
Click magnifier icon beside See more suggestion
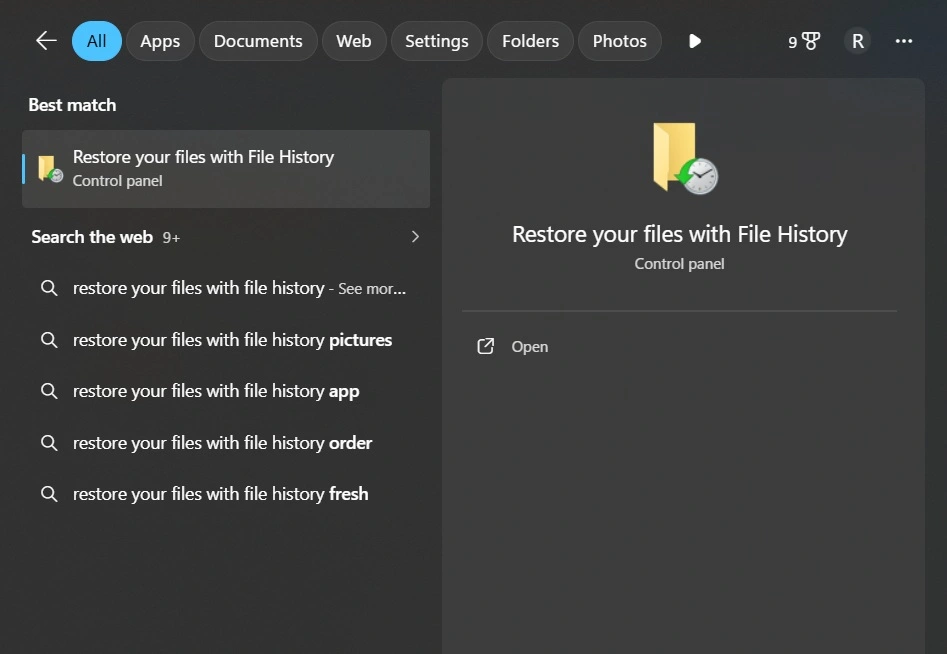(49, 288)
